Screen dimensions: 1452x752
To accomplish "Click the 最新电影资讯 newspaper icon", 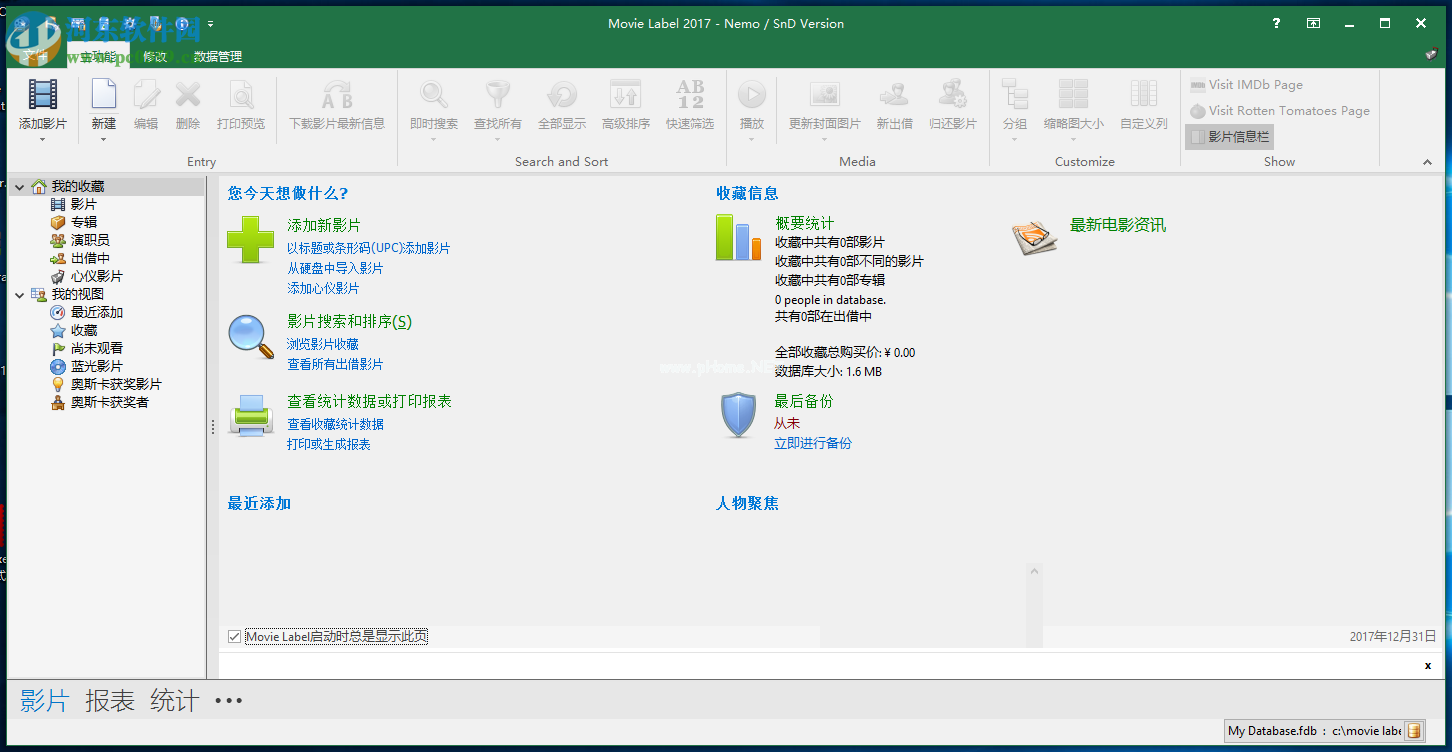I will [x=1035, y=237].
